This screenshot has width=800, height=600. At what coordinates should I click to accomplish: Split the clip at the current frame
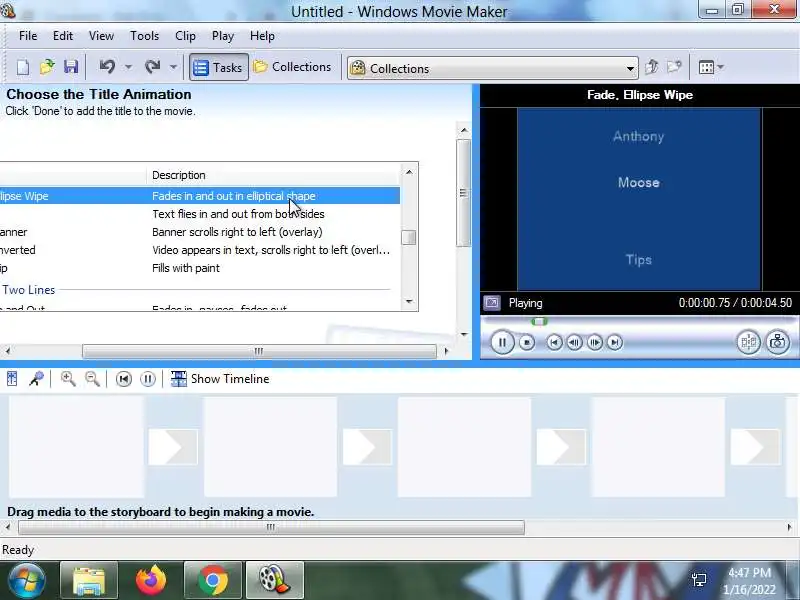[x=748, y=342]
